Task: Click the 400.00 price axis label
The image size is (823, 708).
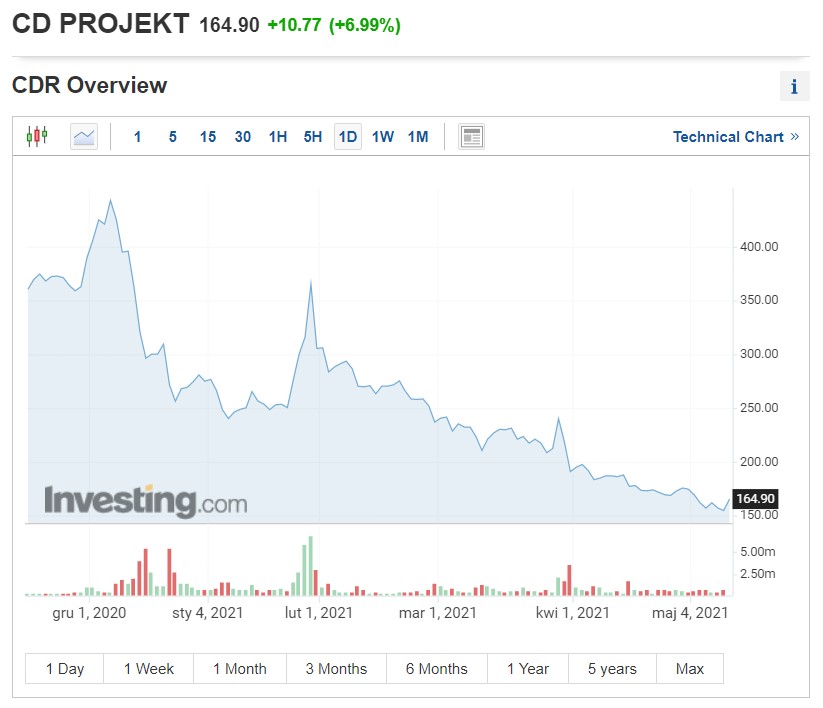Action: [x=759, y=247]
